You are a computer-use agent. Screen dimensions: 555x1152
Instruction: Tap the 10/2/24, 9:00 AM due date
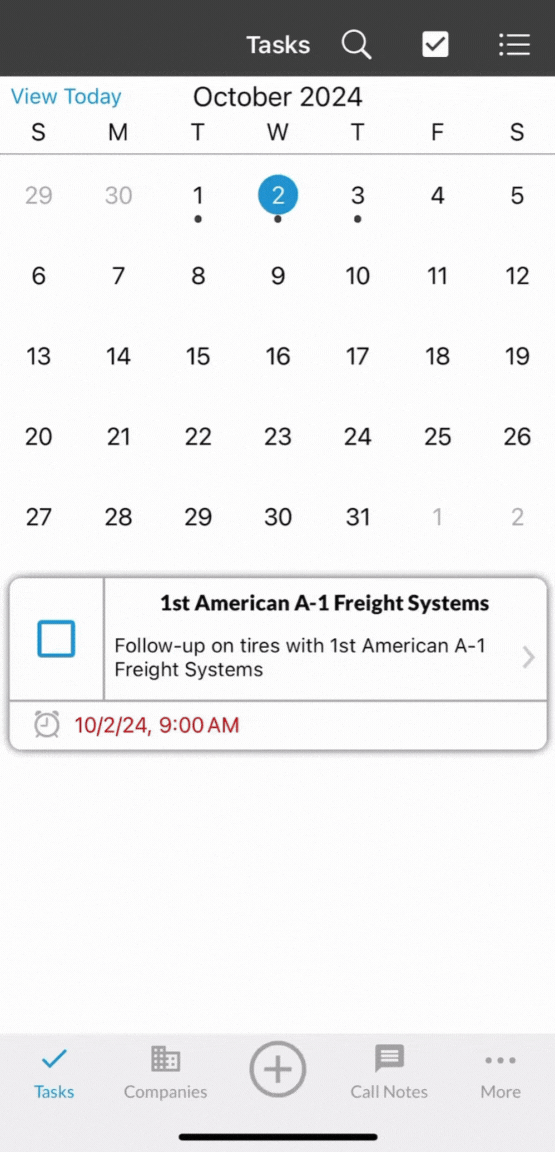tap(157, 726)
